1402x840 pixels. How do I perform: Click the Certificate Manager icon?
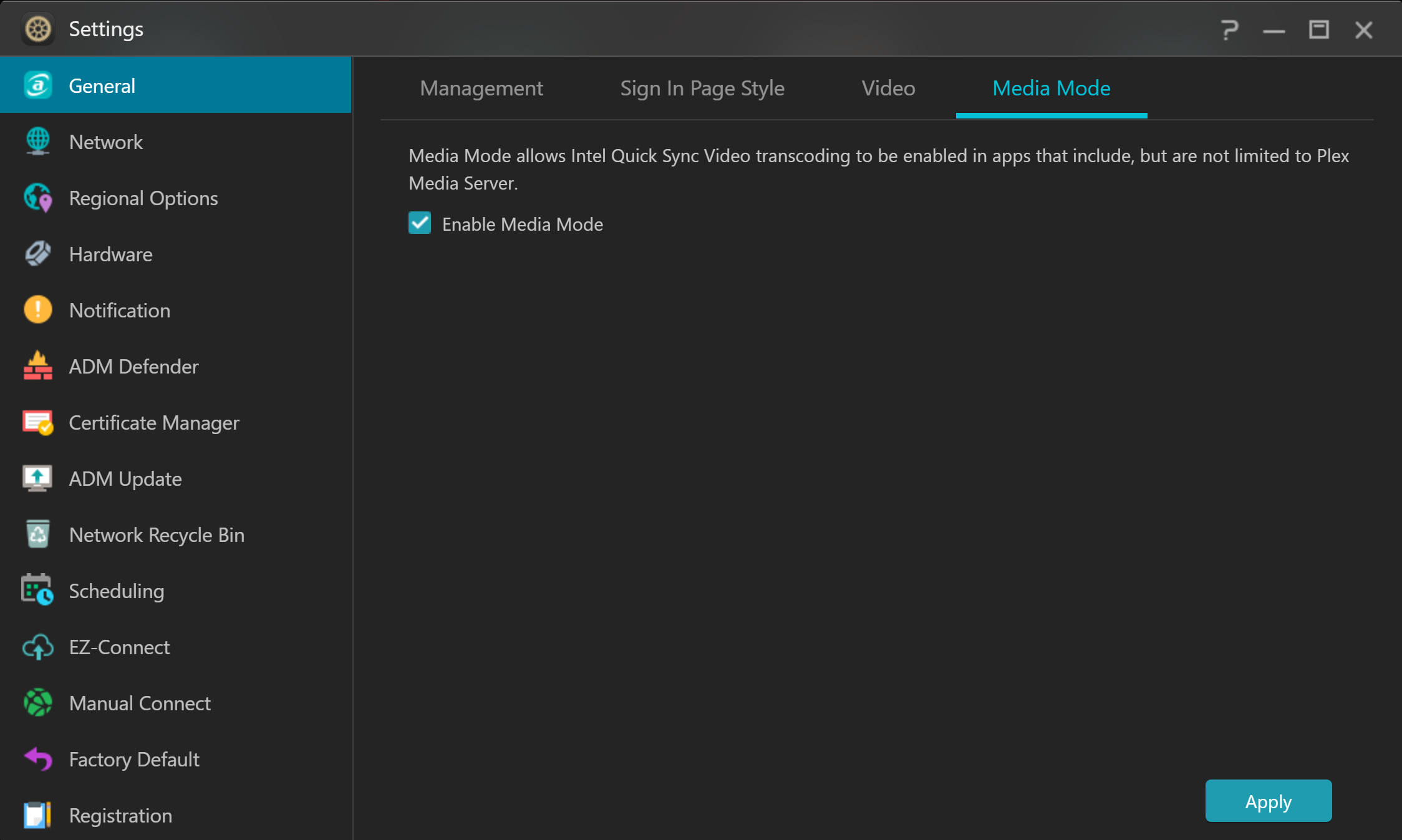38,422
